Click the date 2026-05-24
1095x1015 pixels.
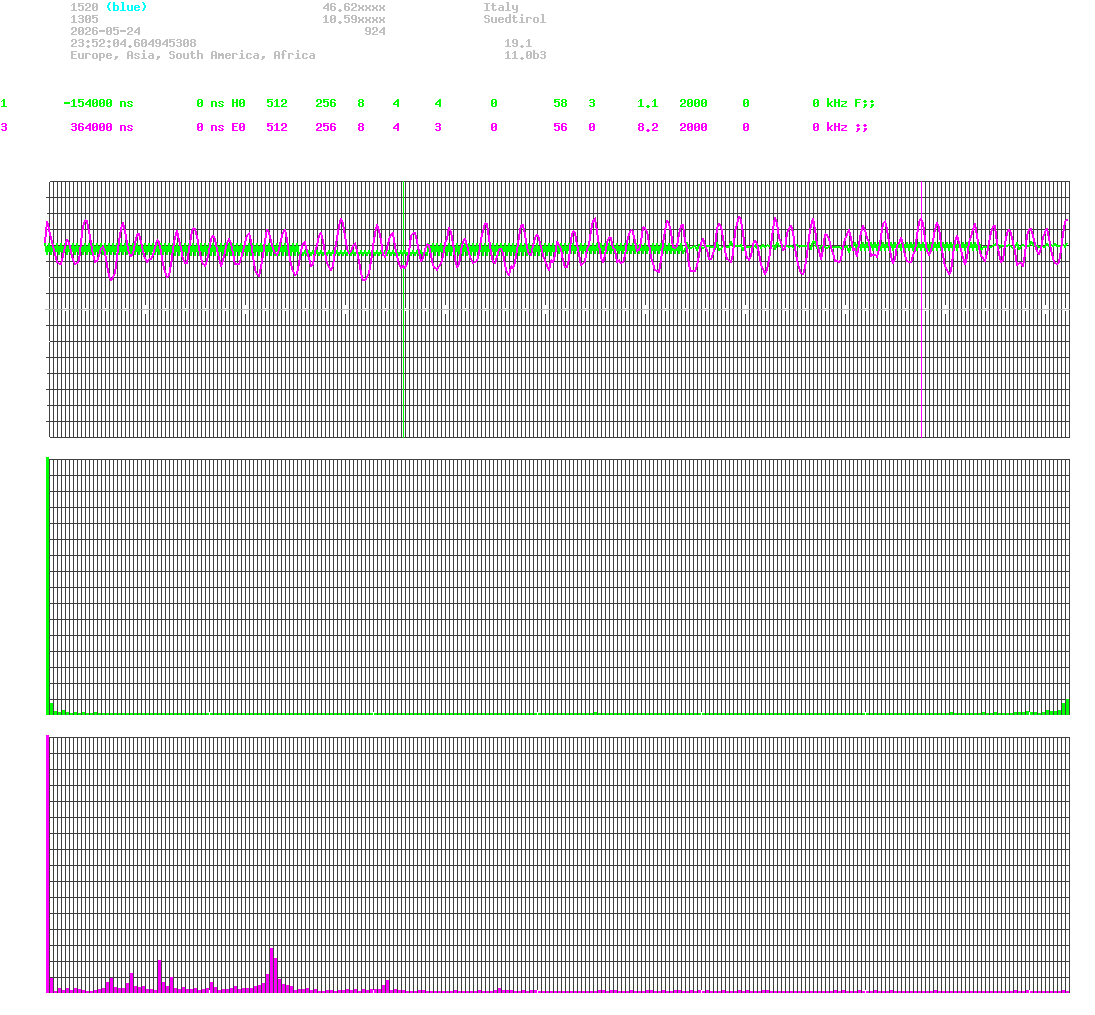(105, 31)
